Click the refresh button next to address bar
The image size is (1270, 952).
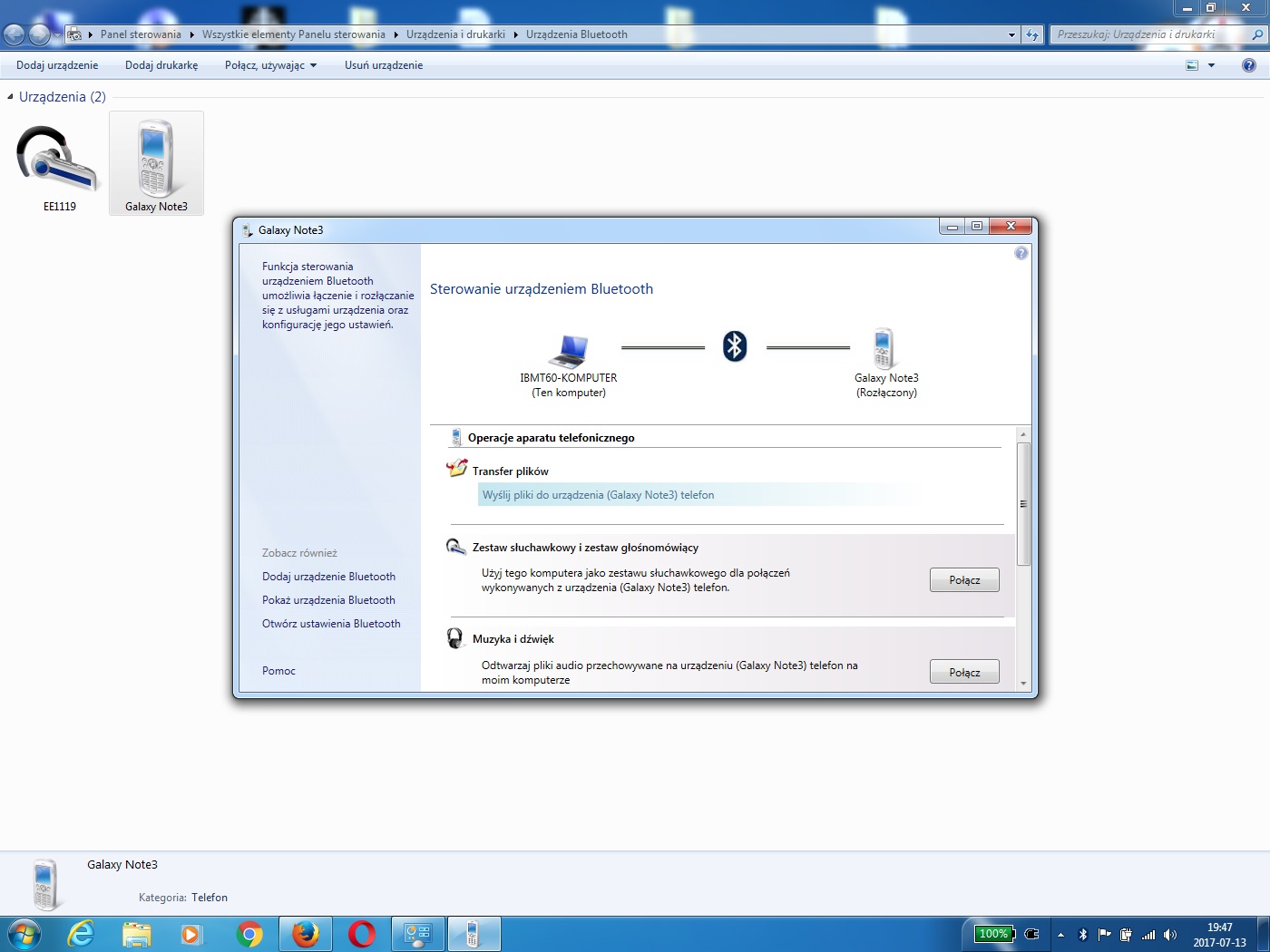1032,34
